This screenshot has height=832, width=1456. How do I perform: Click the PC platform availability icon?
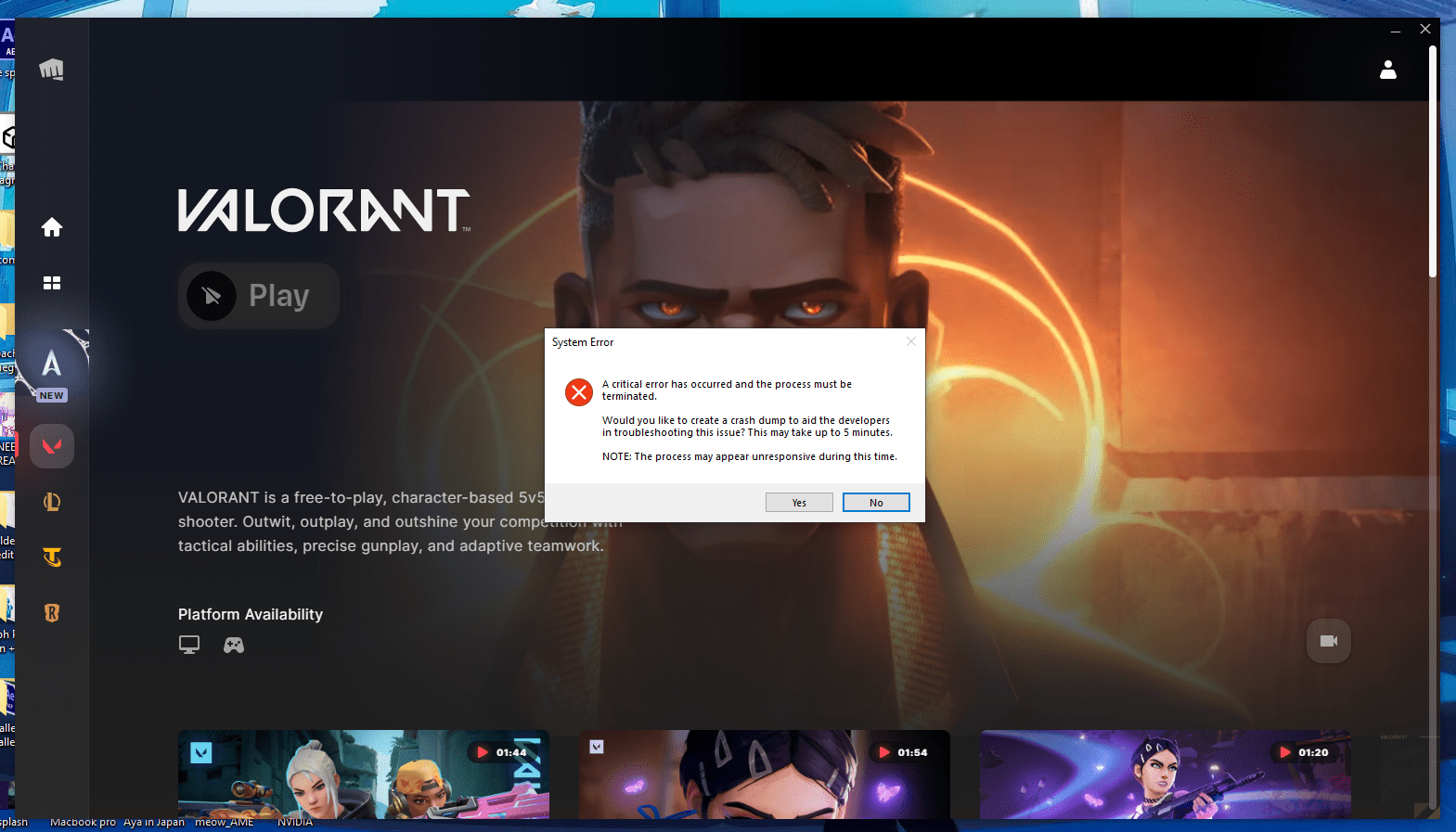(x=189, y=645)
